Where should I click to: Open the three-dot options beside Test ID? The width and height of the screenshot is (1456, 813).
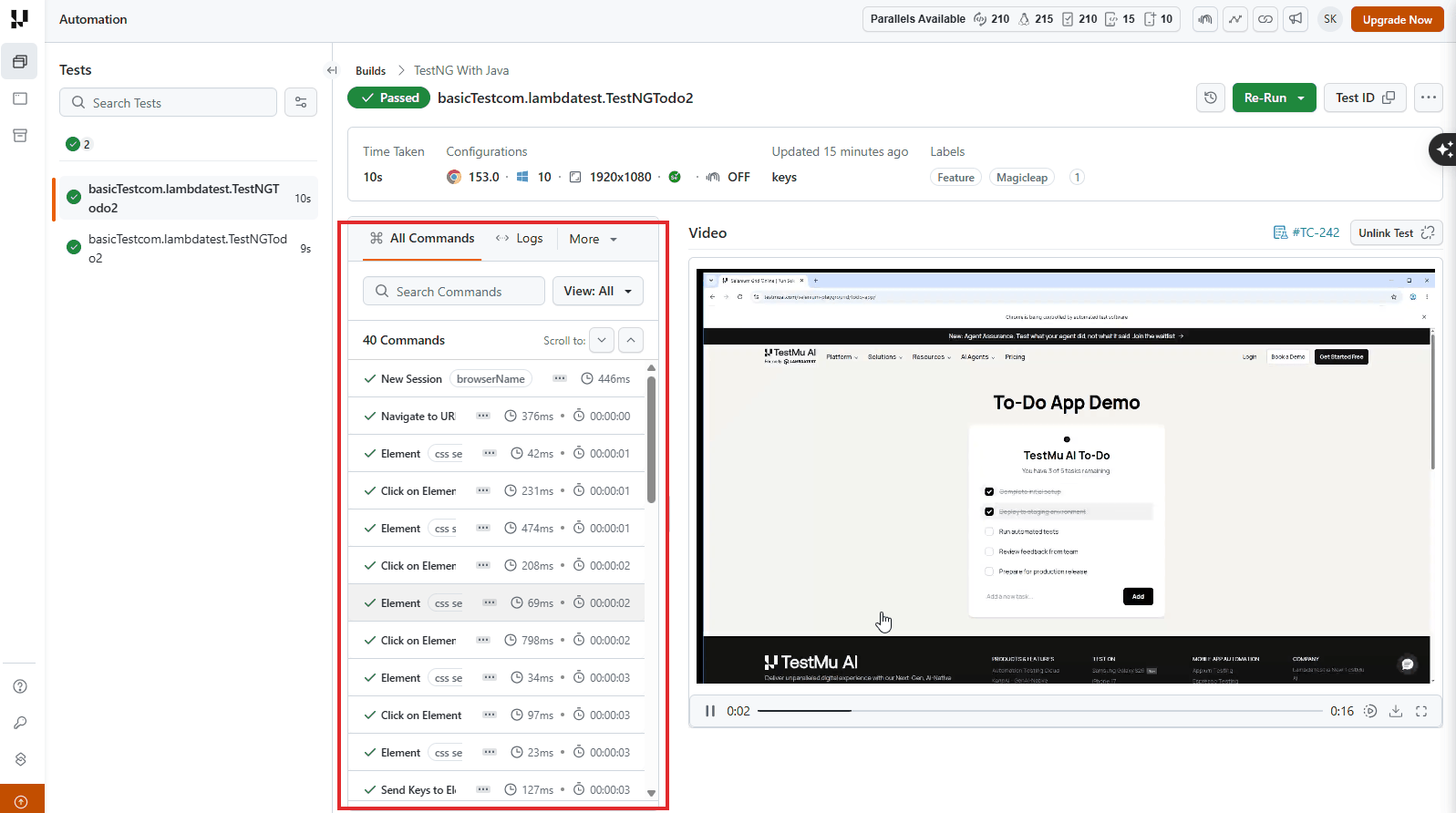click(1429, 98)
